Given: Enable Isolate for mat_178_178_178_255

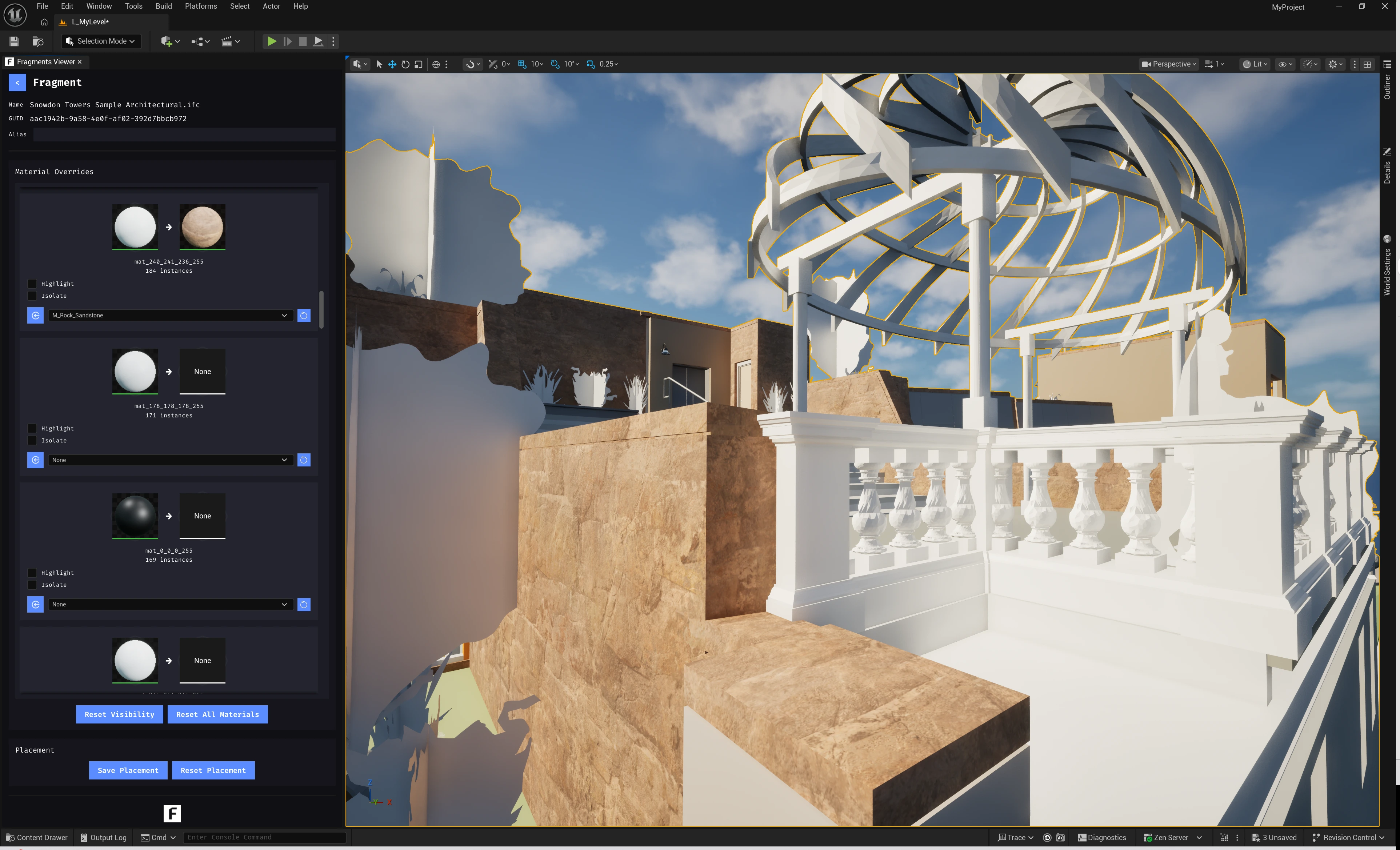Looking at the screenshot, I should click(x=32, y=440).
